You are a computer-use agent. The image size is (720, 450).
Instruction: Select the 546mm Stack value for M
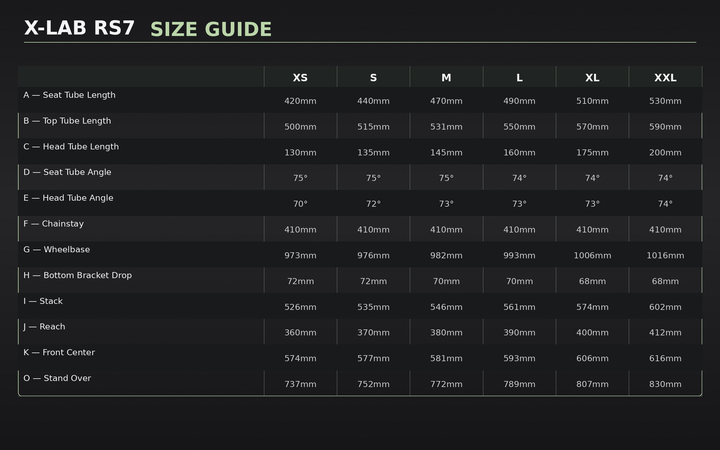(x=446, y=307)
